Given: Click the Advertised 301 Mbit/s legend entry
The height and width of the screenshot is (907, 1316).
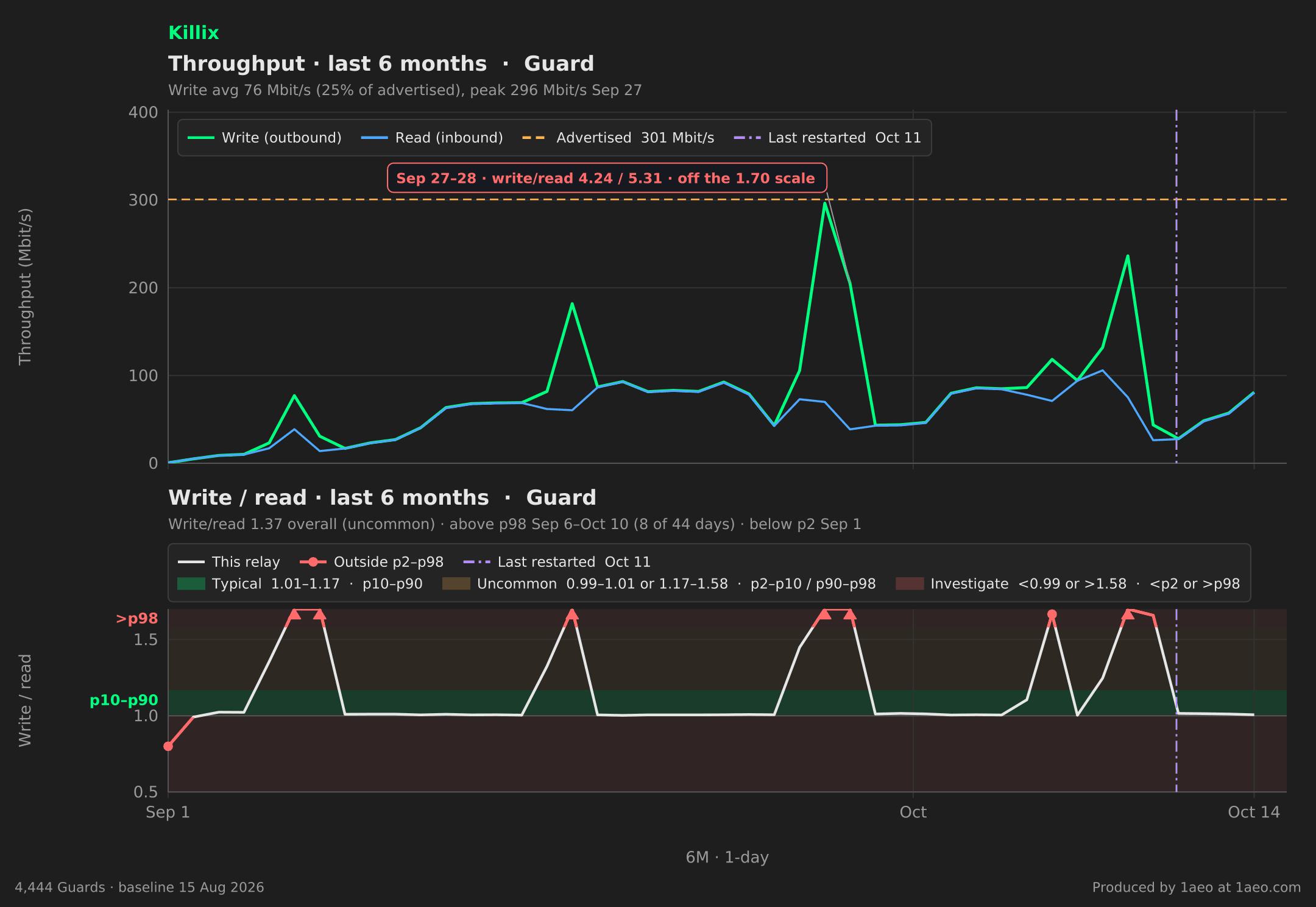Looking at the screenshot, I should coord(618,138).
